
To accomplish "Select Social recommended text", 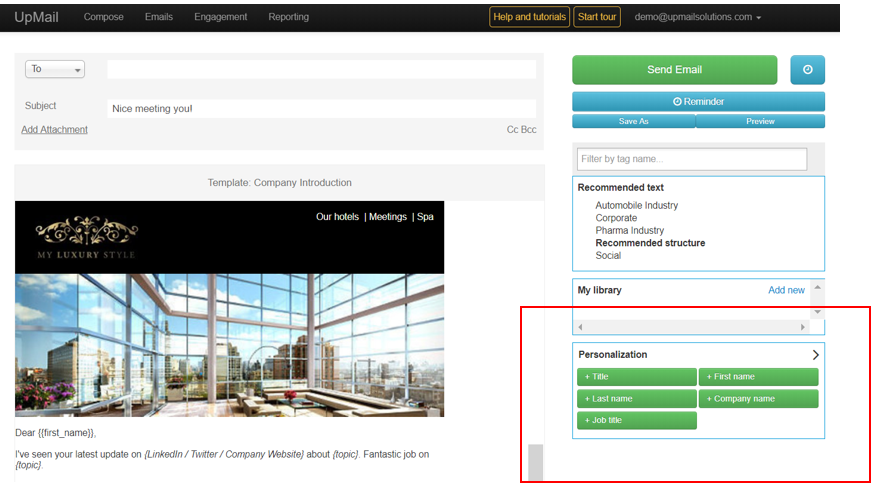I will click(x=608, y=255).
